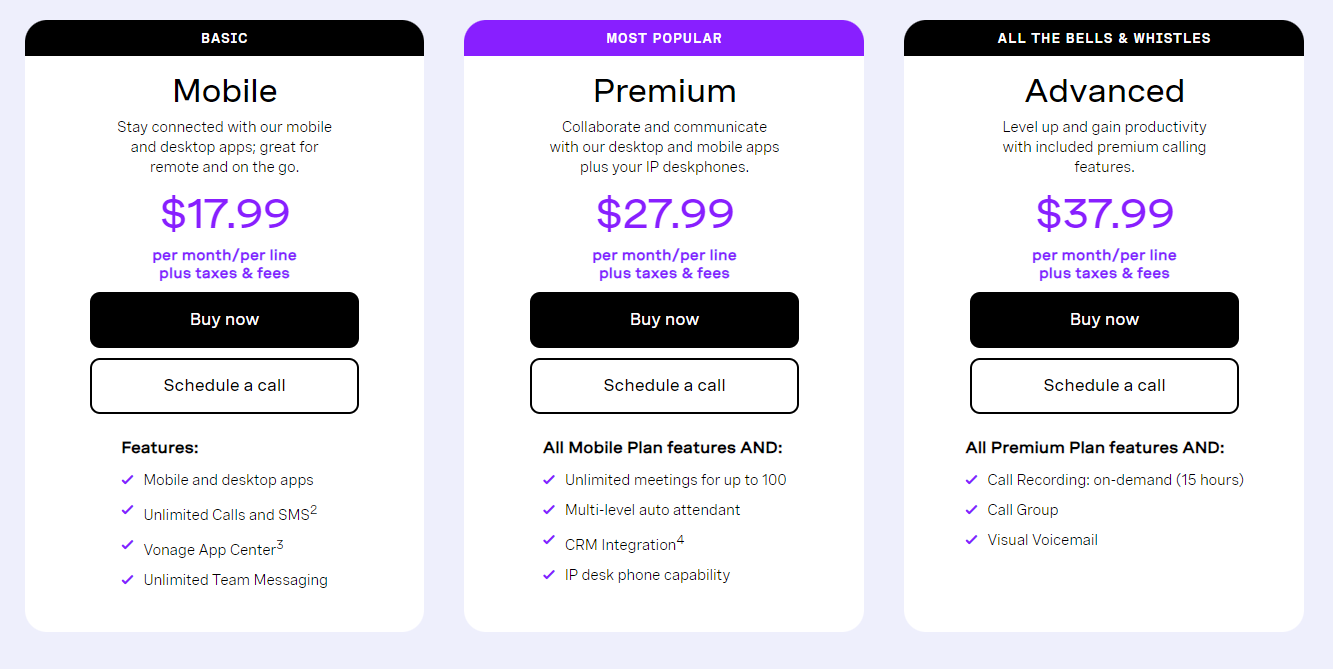Click checkmark beside Mobile and desktop apps

pyautogui.click(x=127, y=480)
